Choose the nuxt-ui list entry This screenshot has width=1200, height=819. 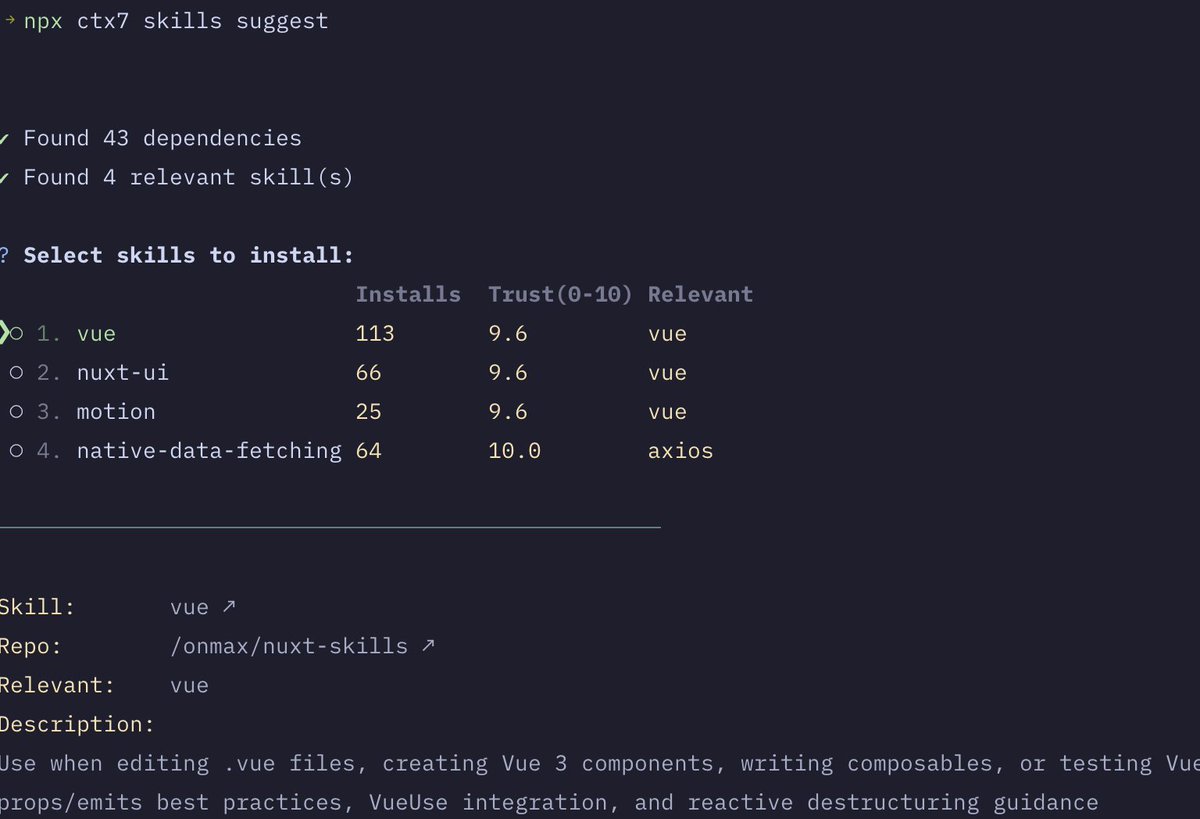pos(122,372)
